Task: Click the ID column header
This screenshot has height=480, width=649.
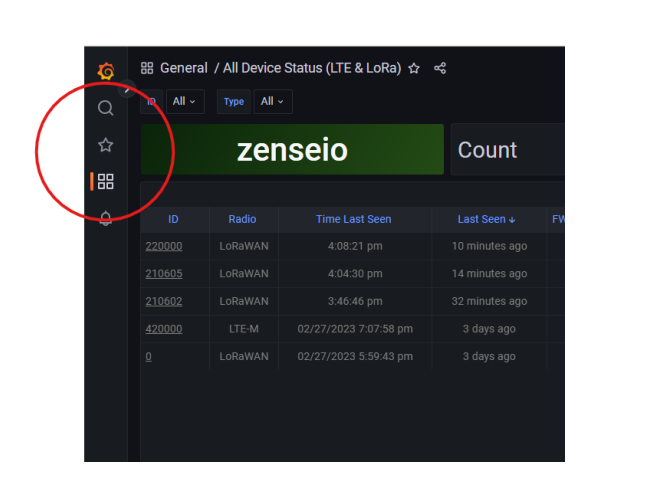Action: (x=173, y=219)
